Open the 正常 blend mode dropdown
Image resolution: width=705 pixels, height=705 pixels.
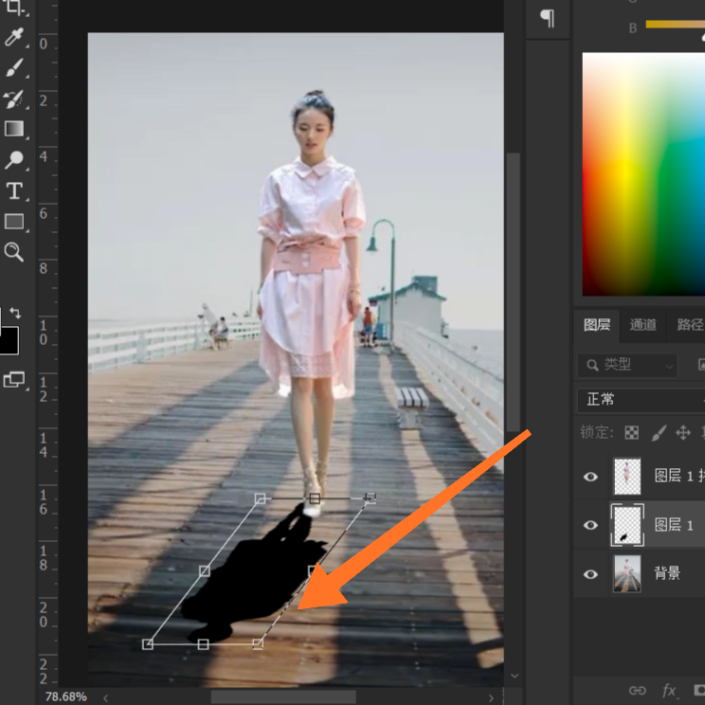point(641,400)
